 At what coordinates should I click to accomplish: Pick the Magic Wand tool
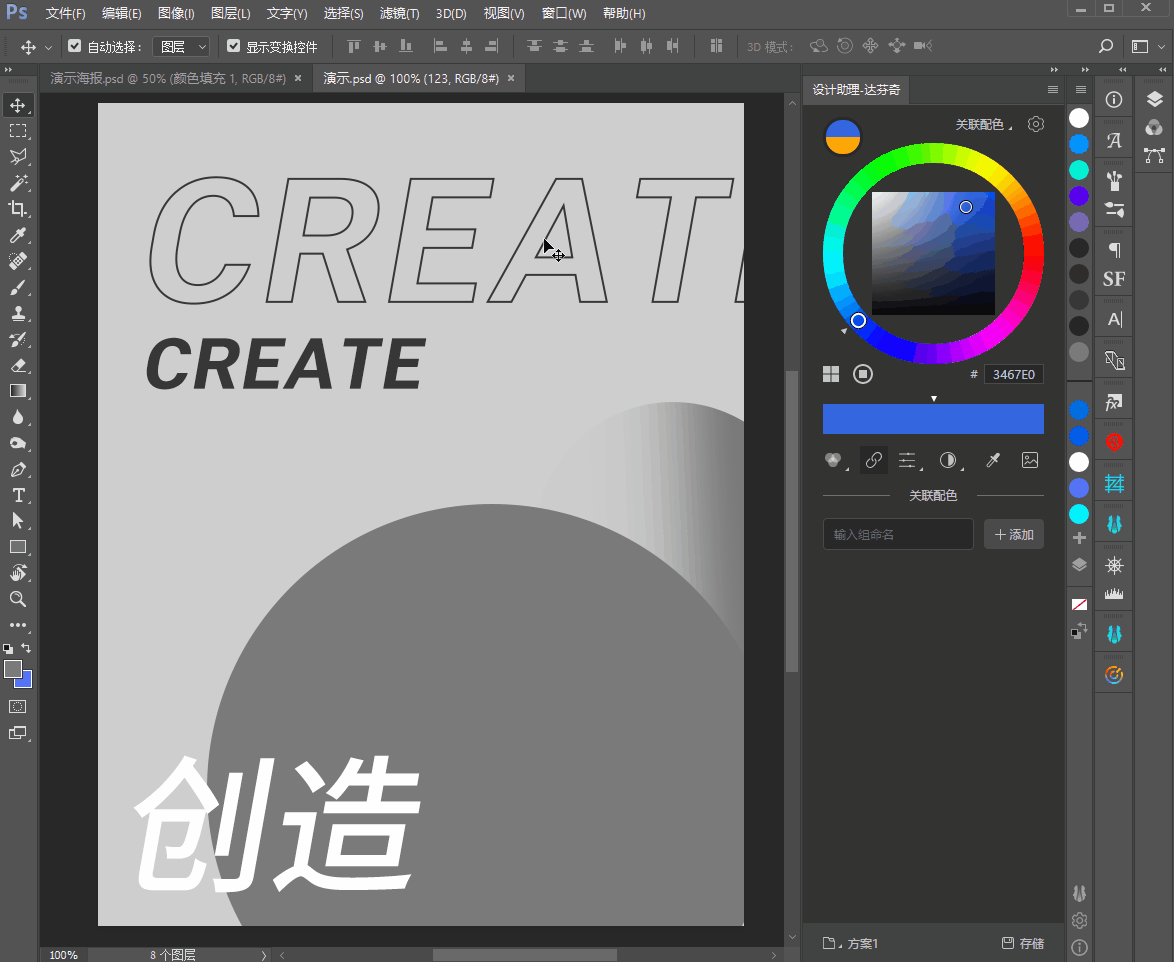(x=18, y=183)
